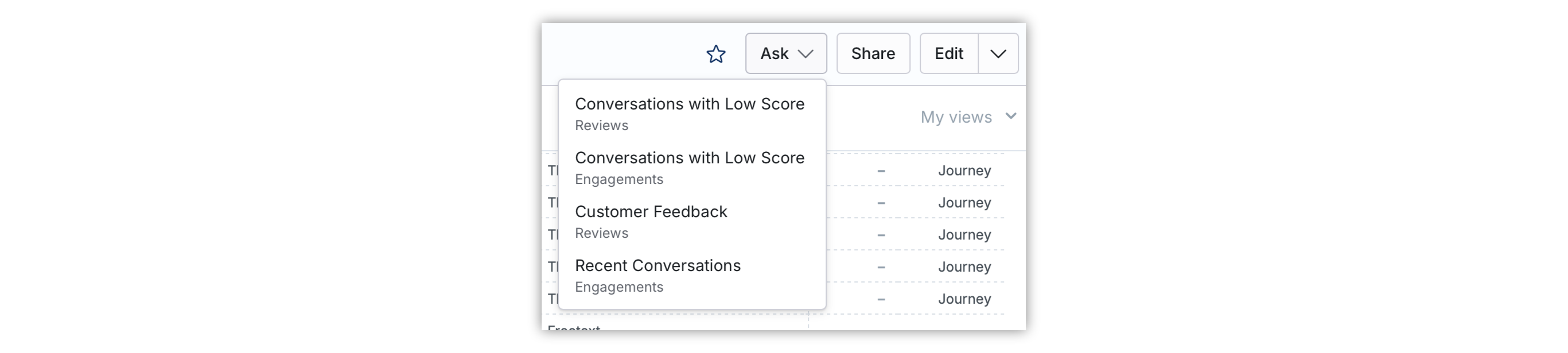The height and width of the screenshot is (353, 1568).
Task: Click Engagements subtitle under Recent Conversations
Action: click(618, 287)
